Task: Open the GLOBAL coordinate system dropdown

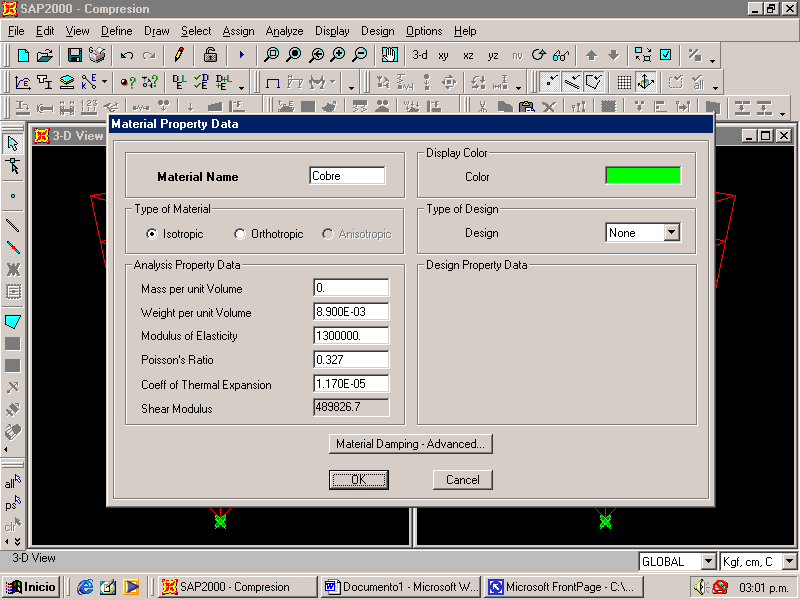Action: coord(708,562)
